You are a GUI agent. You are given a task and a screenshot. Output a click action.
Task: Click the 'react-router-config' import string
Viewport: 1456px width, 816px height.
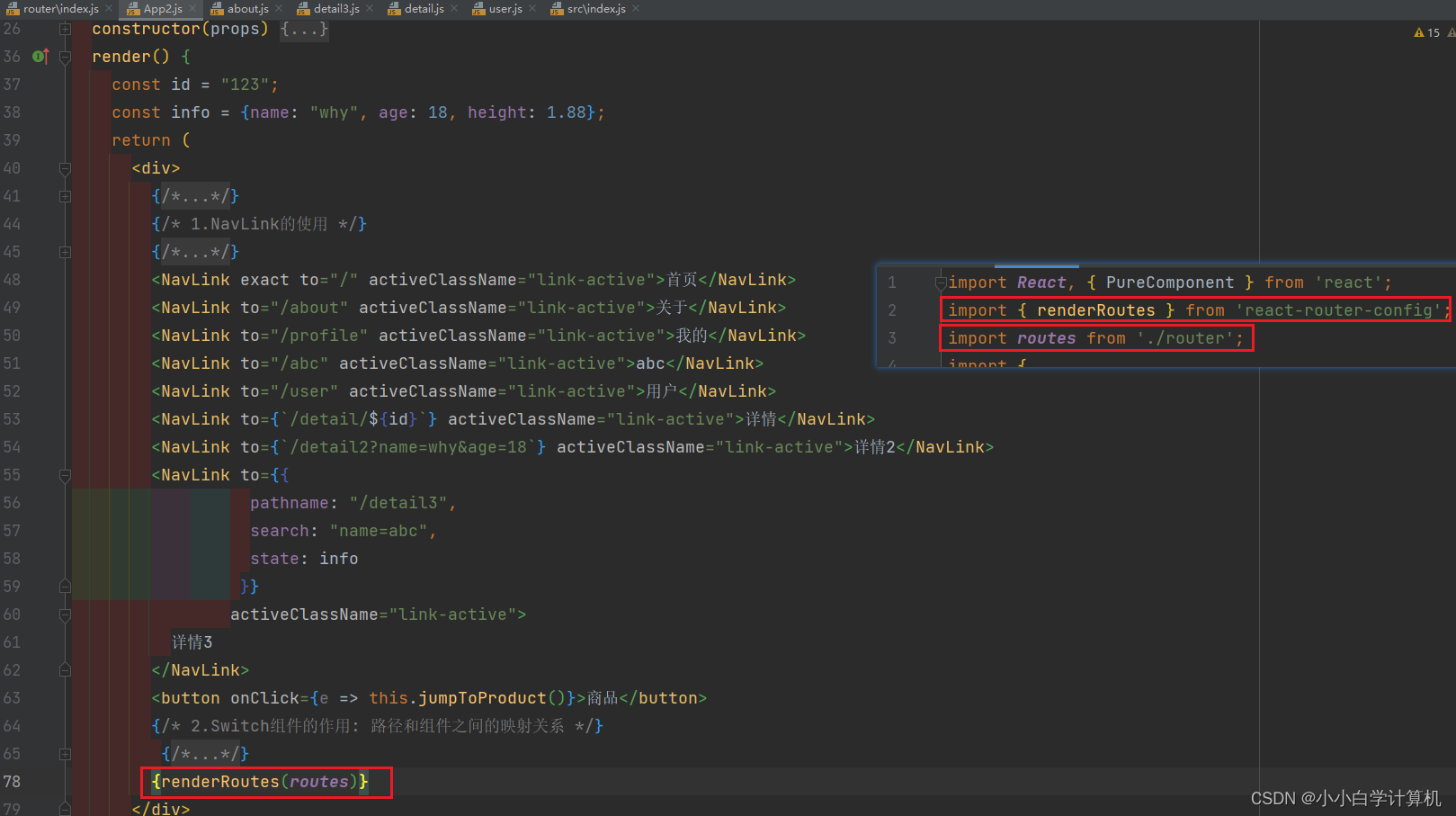tap(1338, 310)
